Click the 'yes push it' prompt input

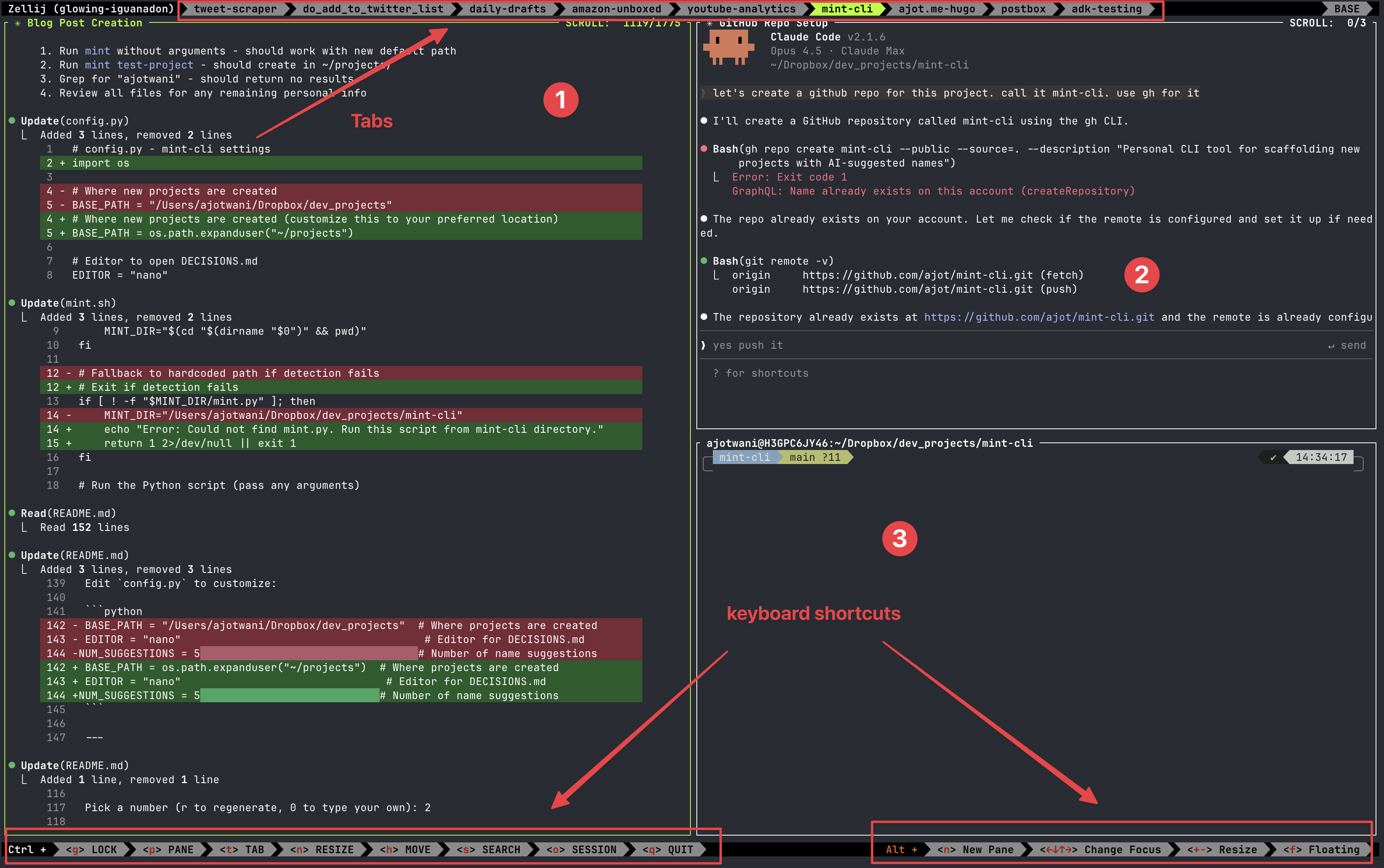[747, 346]
